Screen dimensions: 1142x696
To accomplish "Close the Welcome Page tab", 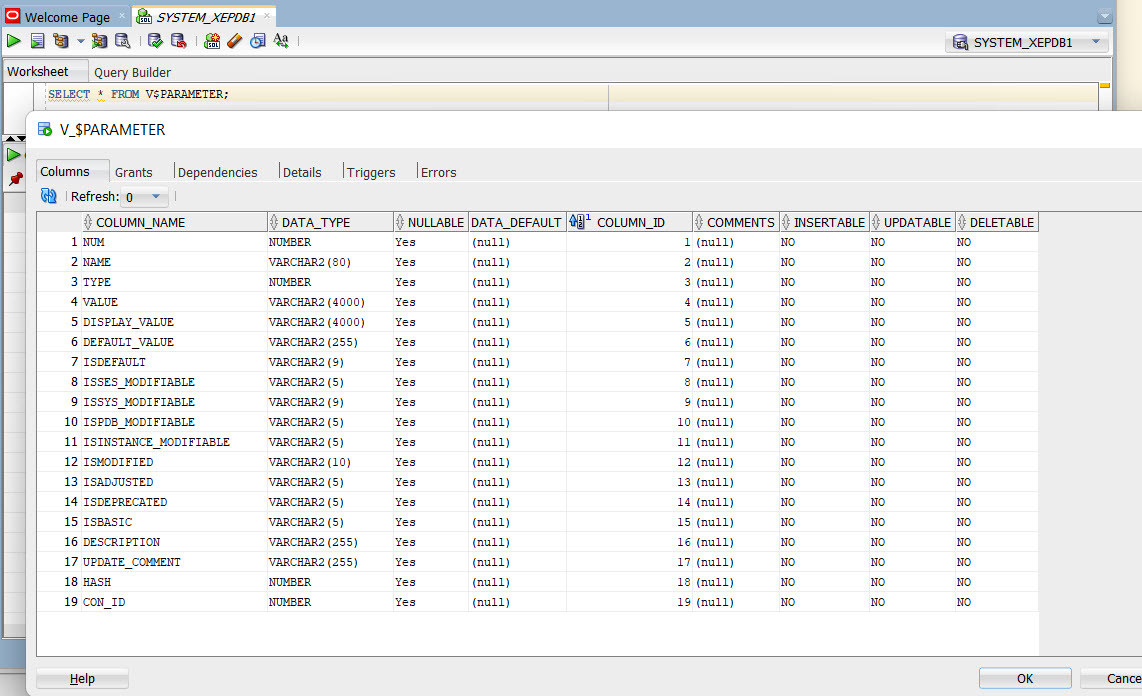I will (x=122, y=16).
